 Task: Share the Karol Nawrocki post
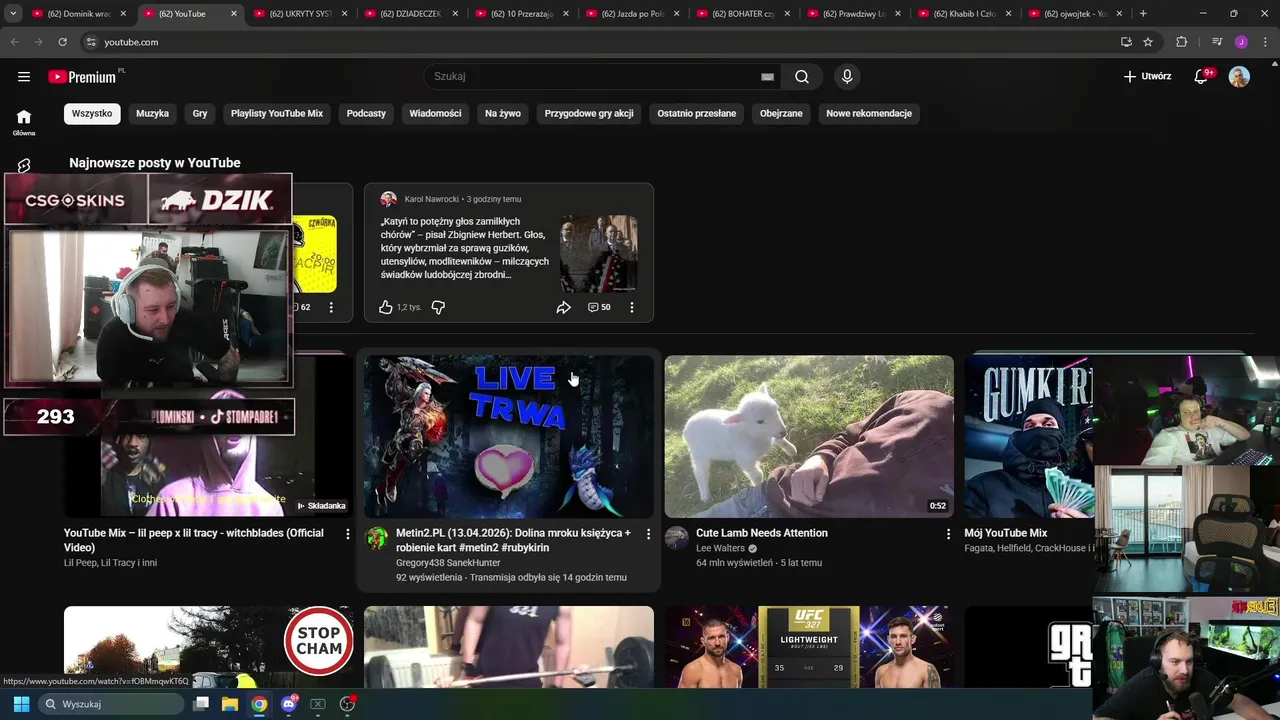563,307
